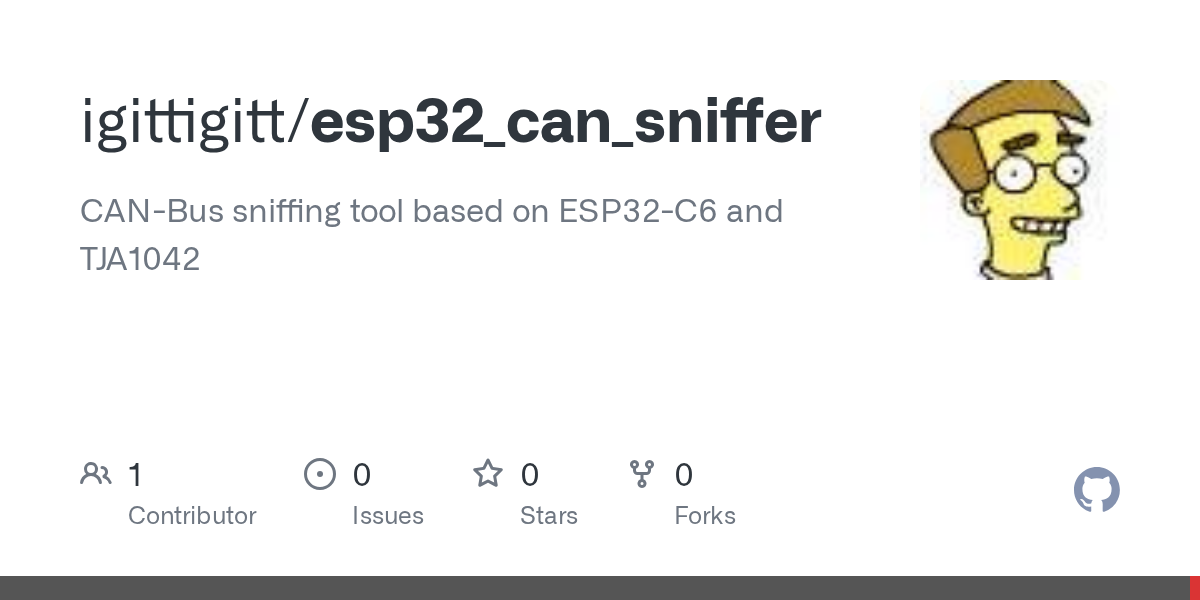Image resolution: width=1200 pixels, height=600 pixels.
Task: Click the CAN-Bus sniffing tool description
Action: coord(431,212)
